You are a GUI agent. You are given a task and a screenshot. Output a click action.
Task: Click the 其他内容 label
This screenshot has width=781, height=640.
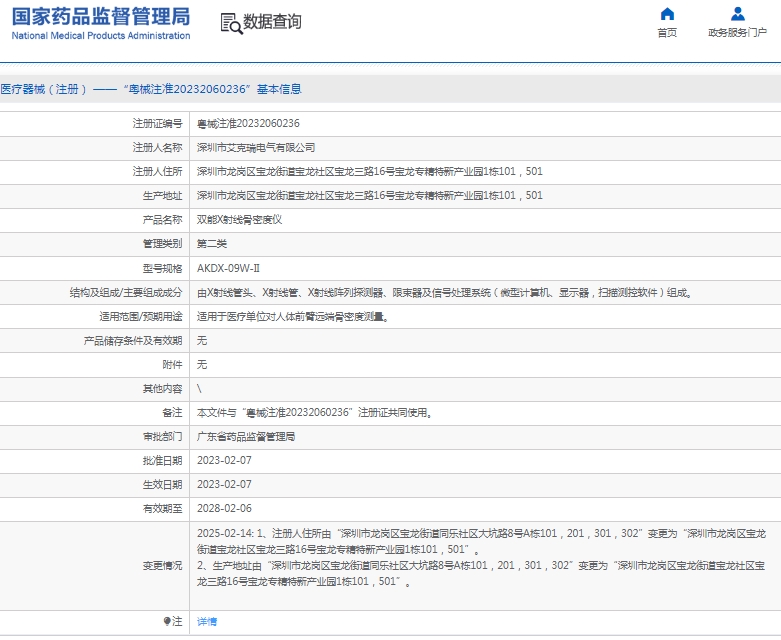click(162, 388)
